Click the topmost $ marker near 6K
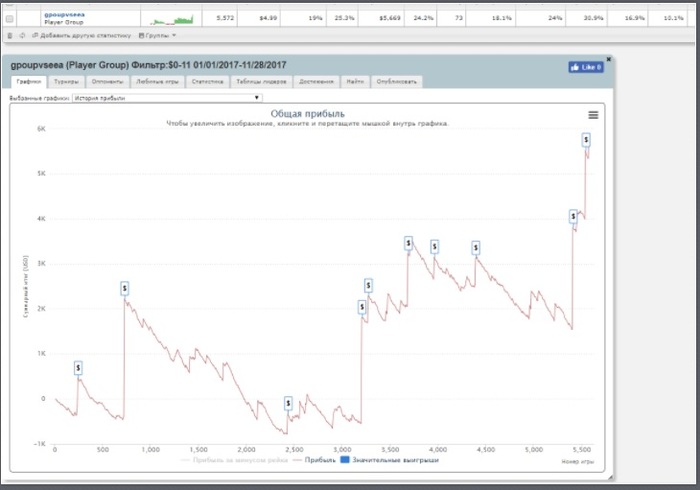This screenshot has width=700, height=490. click(x=586, y=140)
